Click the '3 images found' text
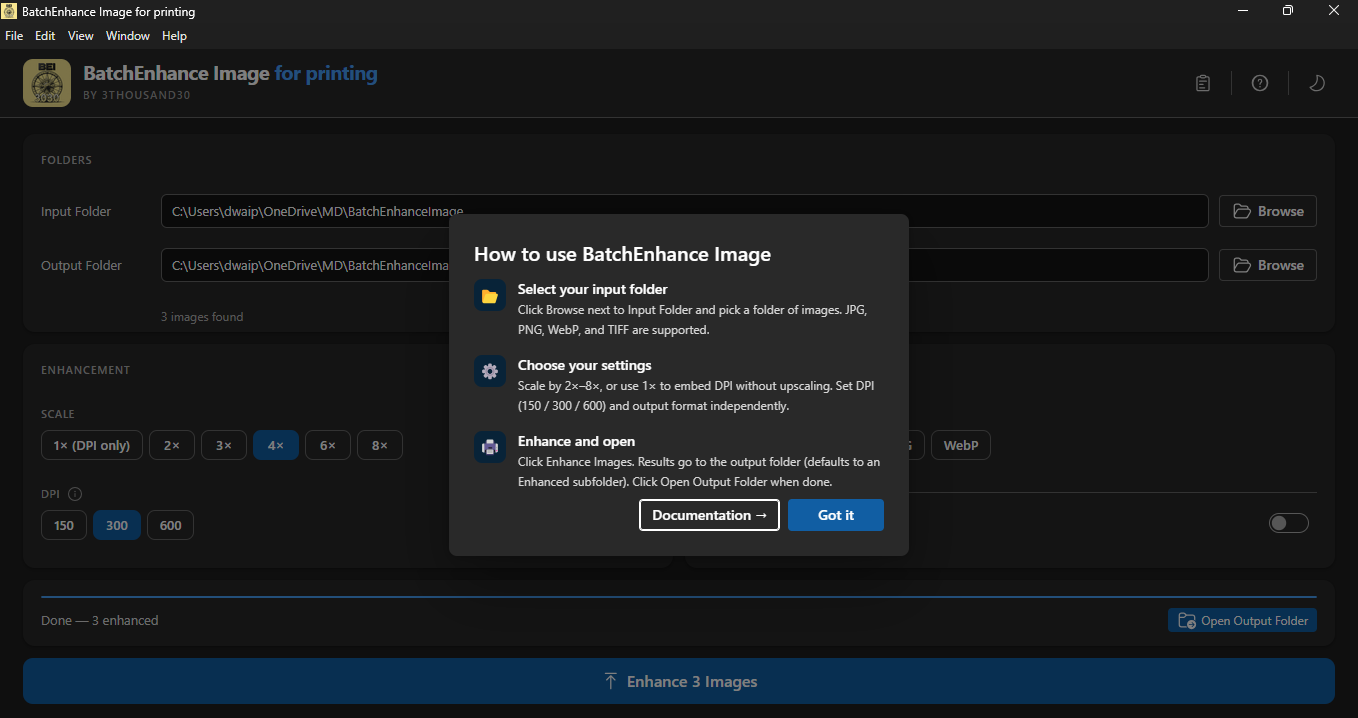Screen dimensions: 1358x718 [202, 317]
